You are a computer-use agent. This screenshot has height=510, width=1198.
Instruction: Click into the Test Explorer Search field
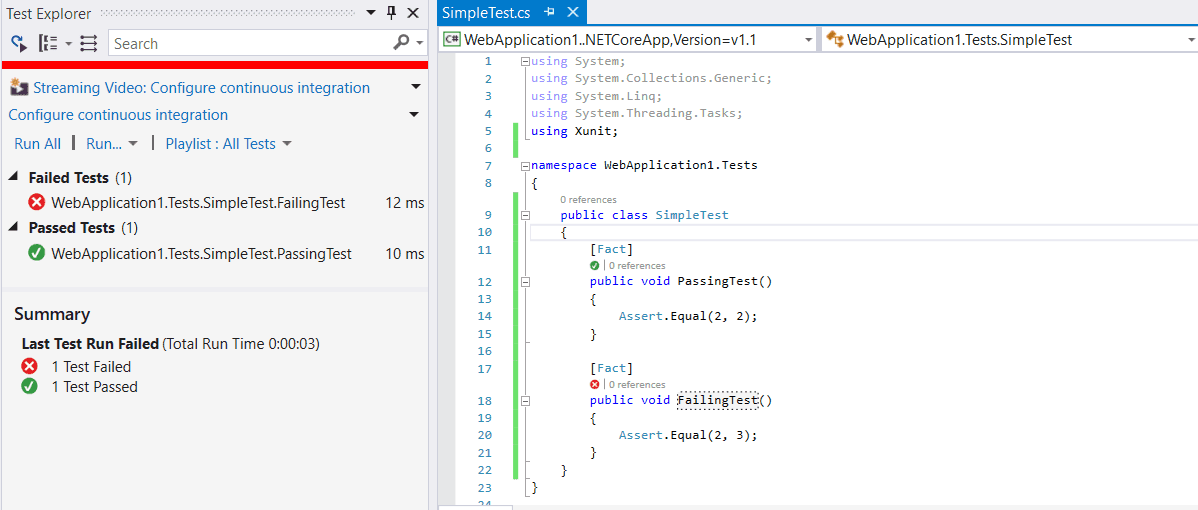tap(248, 43)
